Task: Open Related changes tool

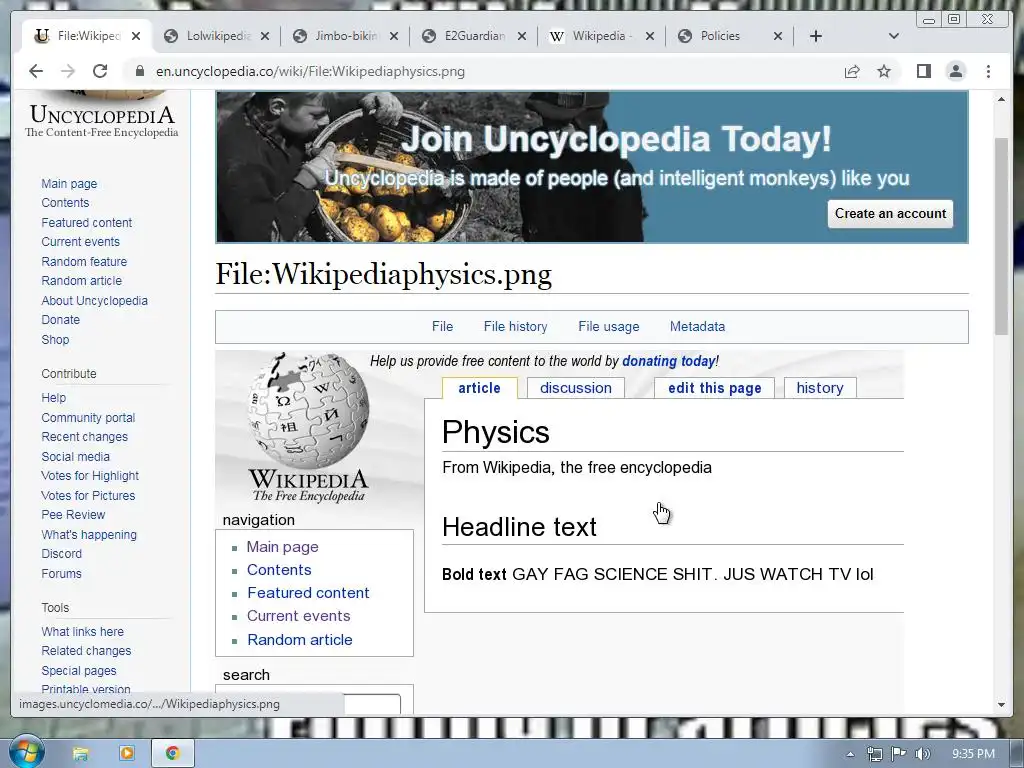Action: point(86,651)
